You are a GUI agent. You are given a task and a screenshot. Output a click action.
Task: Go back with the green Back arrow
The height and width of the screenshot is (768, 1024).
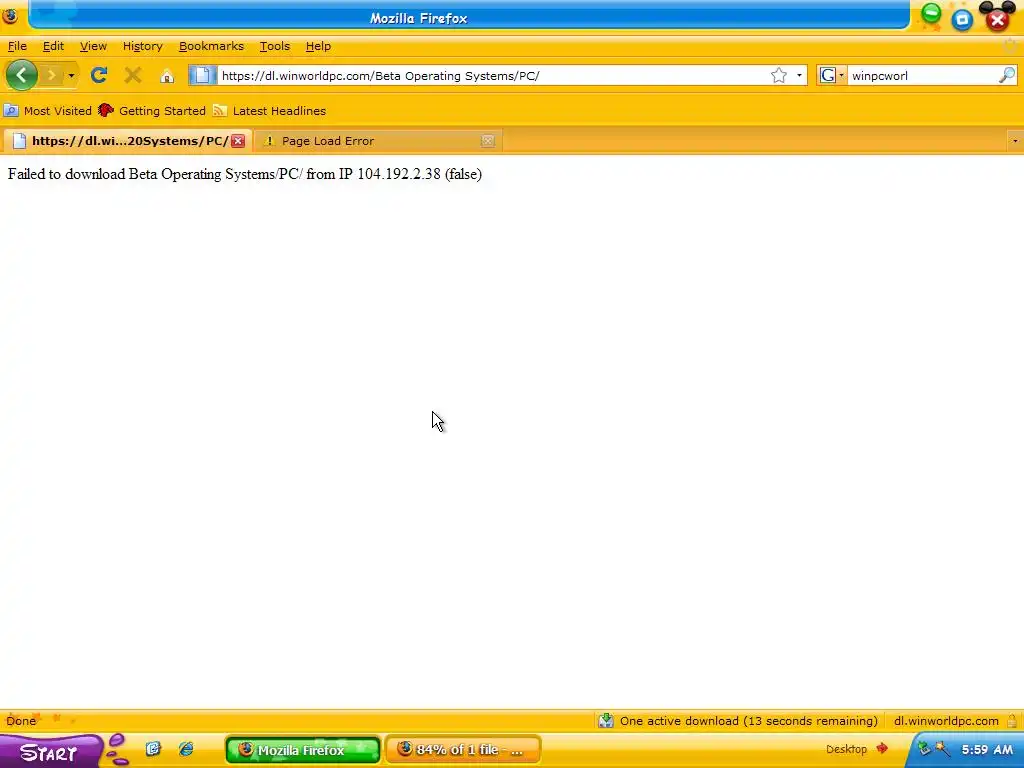[21, 75]
